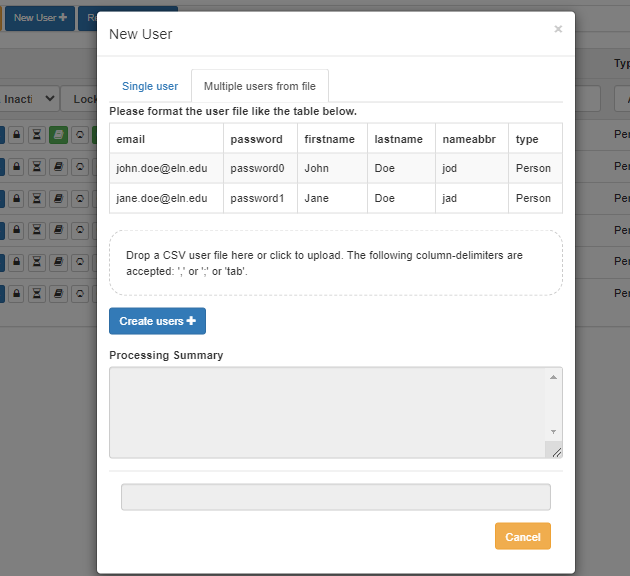
Task: Click the jod abbreviation cell
Action: [472, 168]
